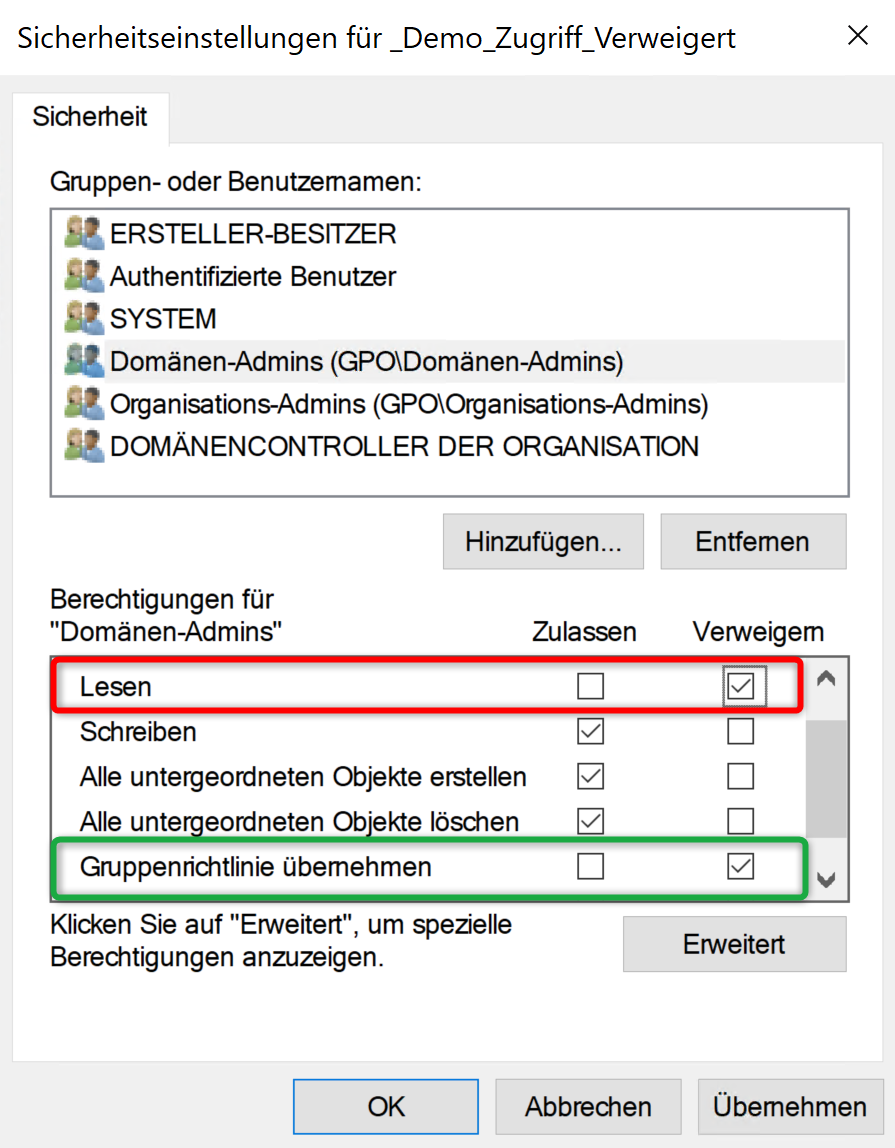The height and width of the screenshot is (1148, 895).
Task: Click the Authentifizierte Benutzer group icon
Action: 84,275
